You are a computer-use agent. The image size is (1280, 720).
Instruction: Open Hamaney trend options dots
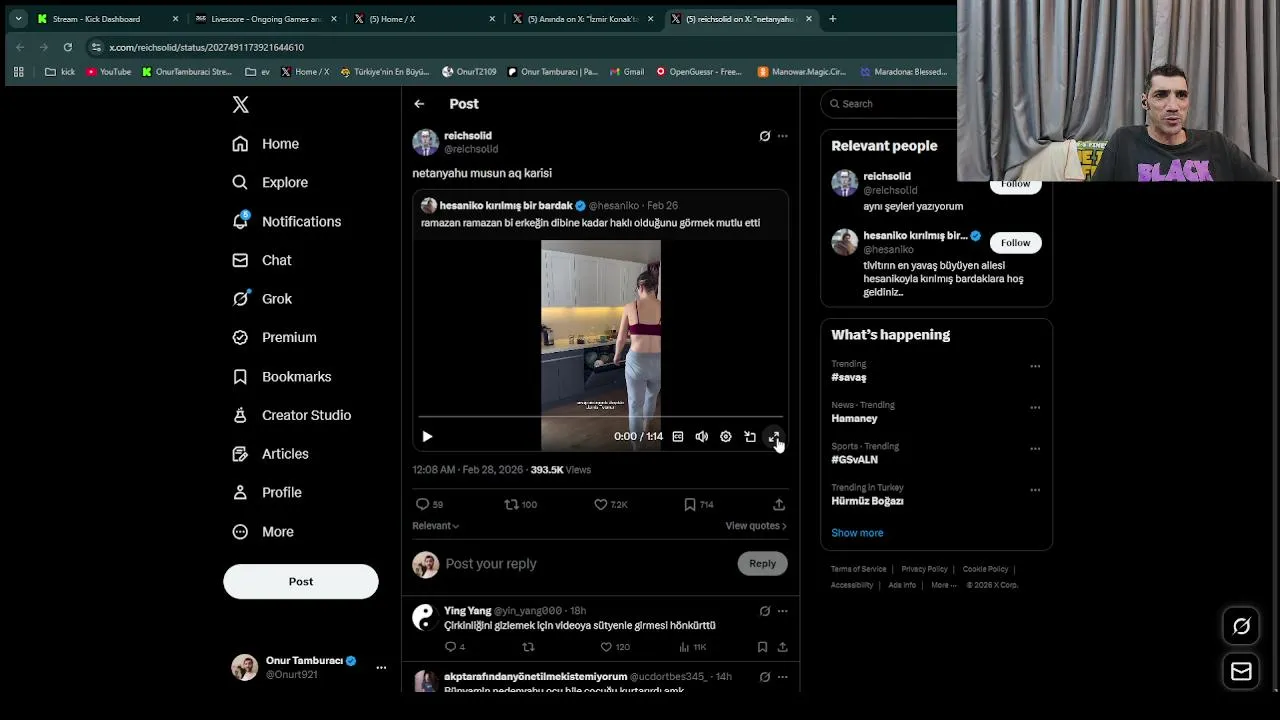click(x=1035, y=407)
